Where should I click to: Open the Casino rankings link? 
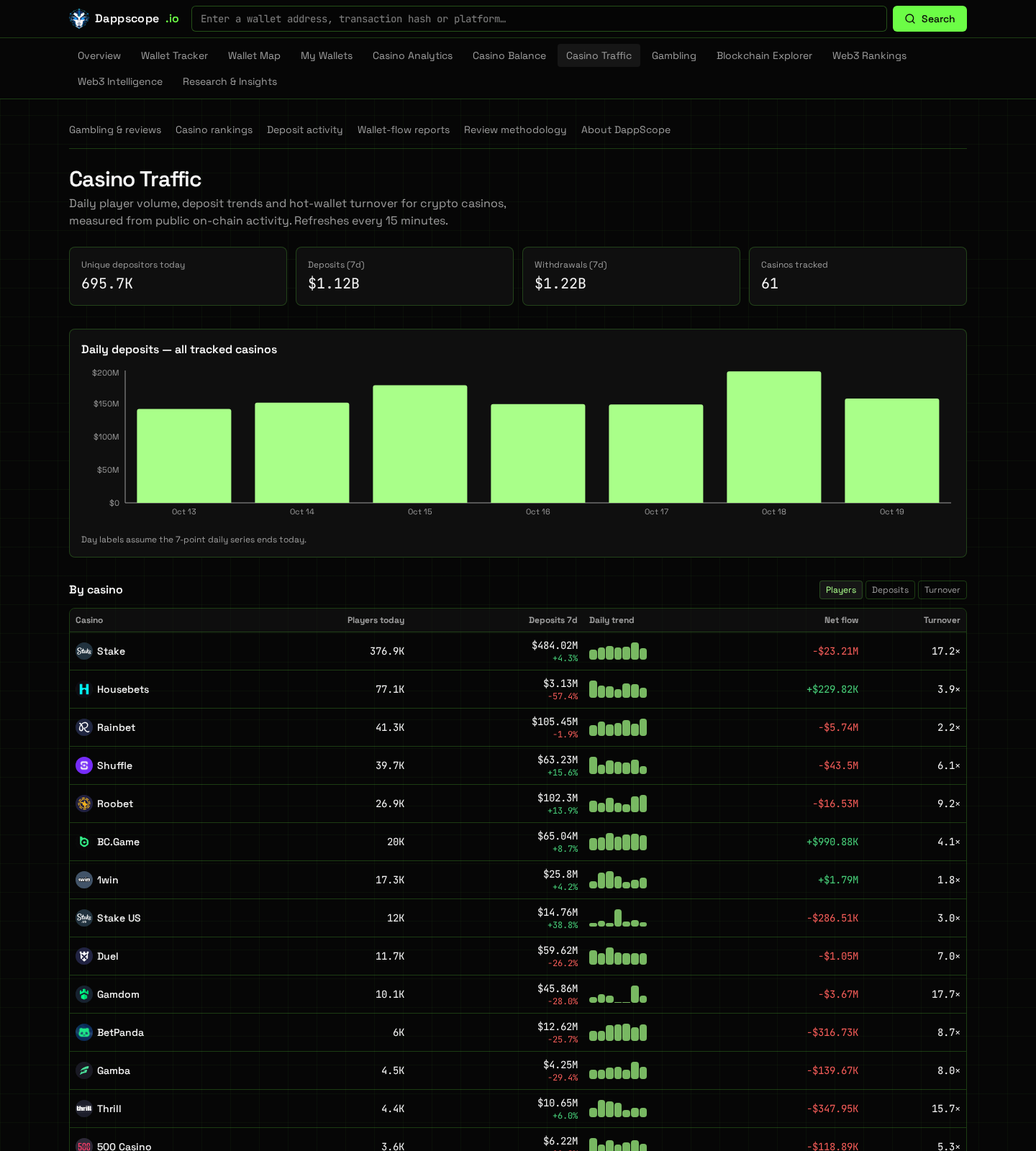[214, 129]
